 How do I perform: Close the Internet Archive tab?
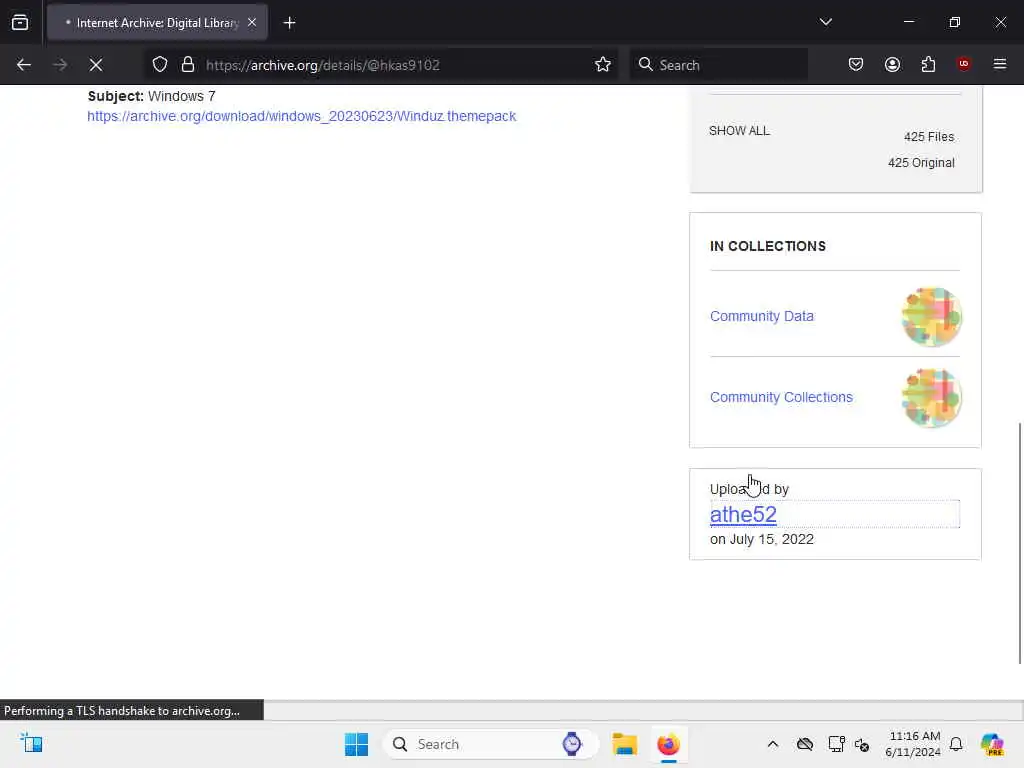click(x=252, y=22)
